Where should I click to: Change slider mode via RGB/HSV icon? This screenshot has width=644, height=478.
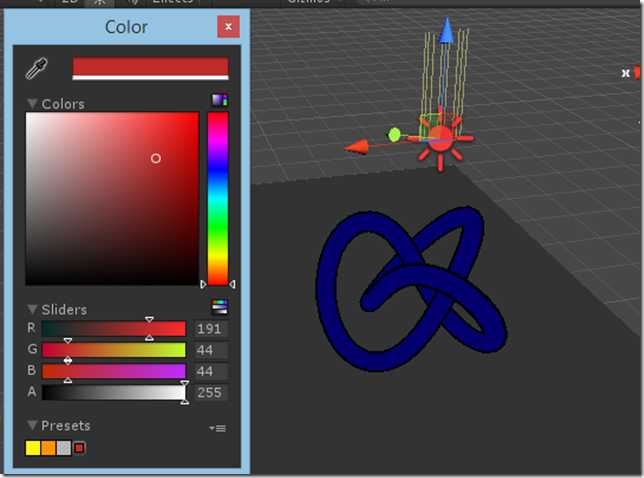[220, 307]
